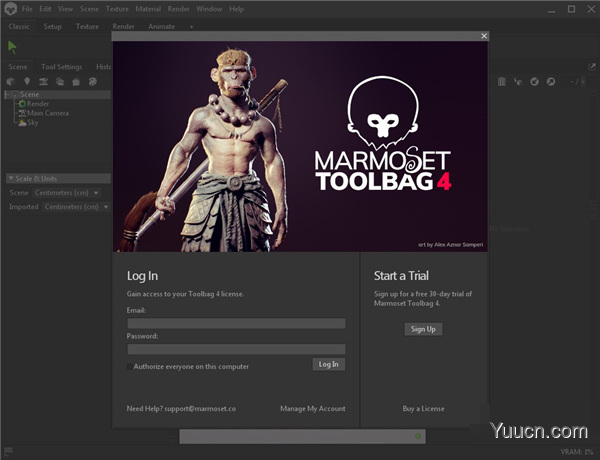Click the Main Camera object icon

pos(23,113)
